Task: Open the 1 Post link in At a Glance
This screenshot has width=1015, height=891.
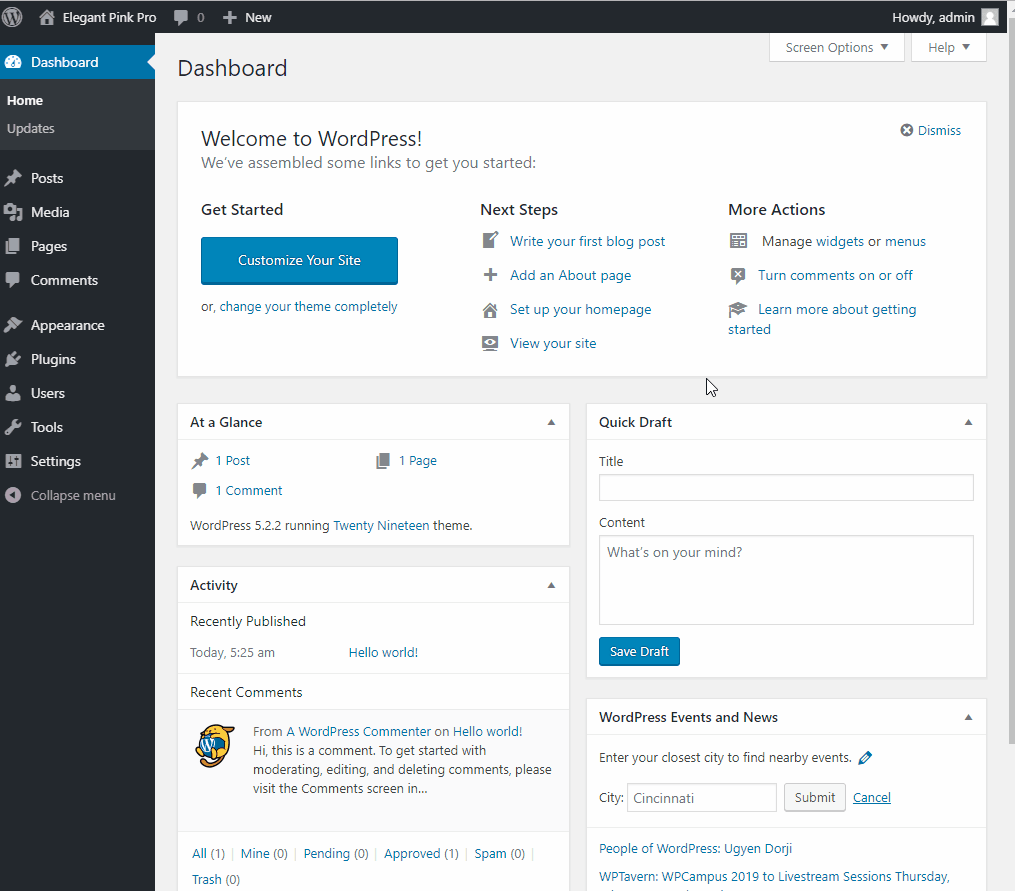Action: (232, 460)
